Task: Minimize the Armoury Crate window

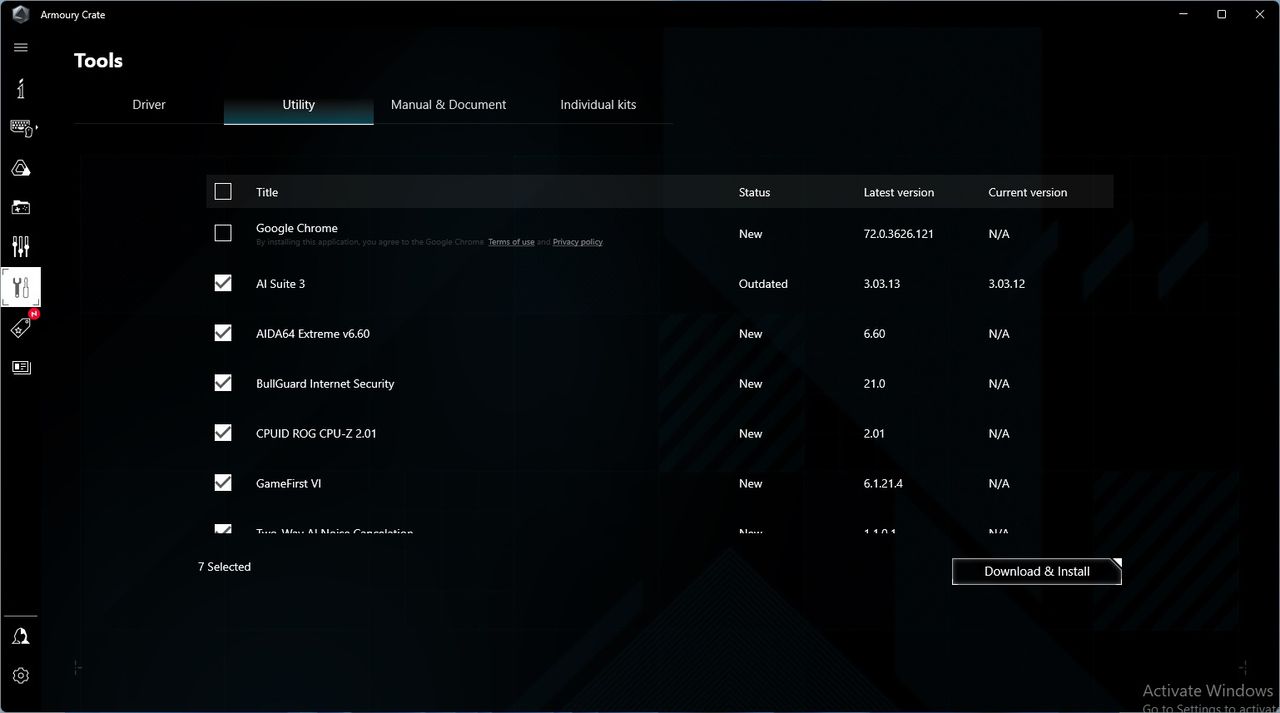Action: [1183, 14]
